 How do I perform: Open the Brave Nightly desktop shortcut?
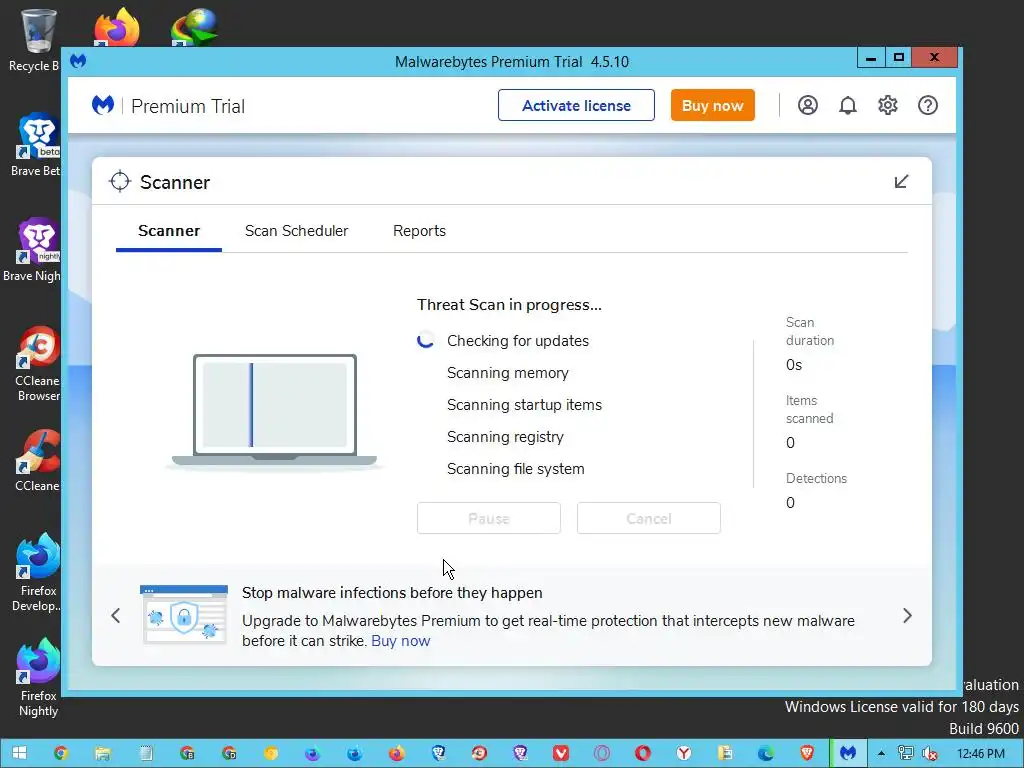[x=33, y=250]
